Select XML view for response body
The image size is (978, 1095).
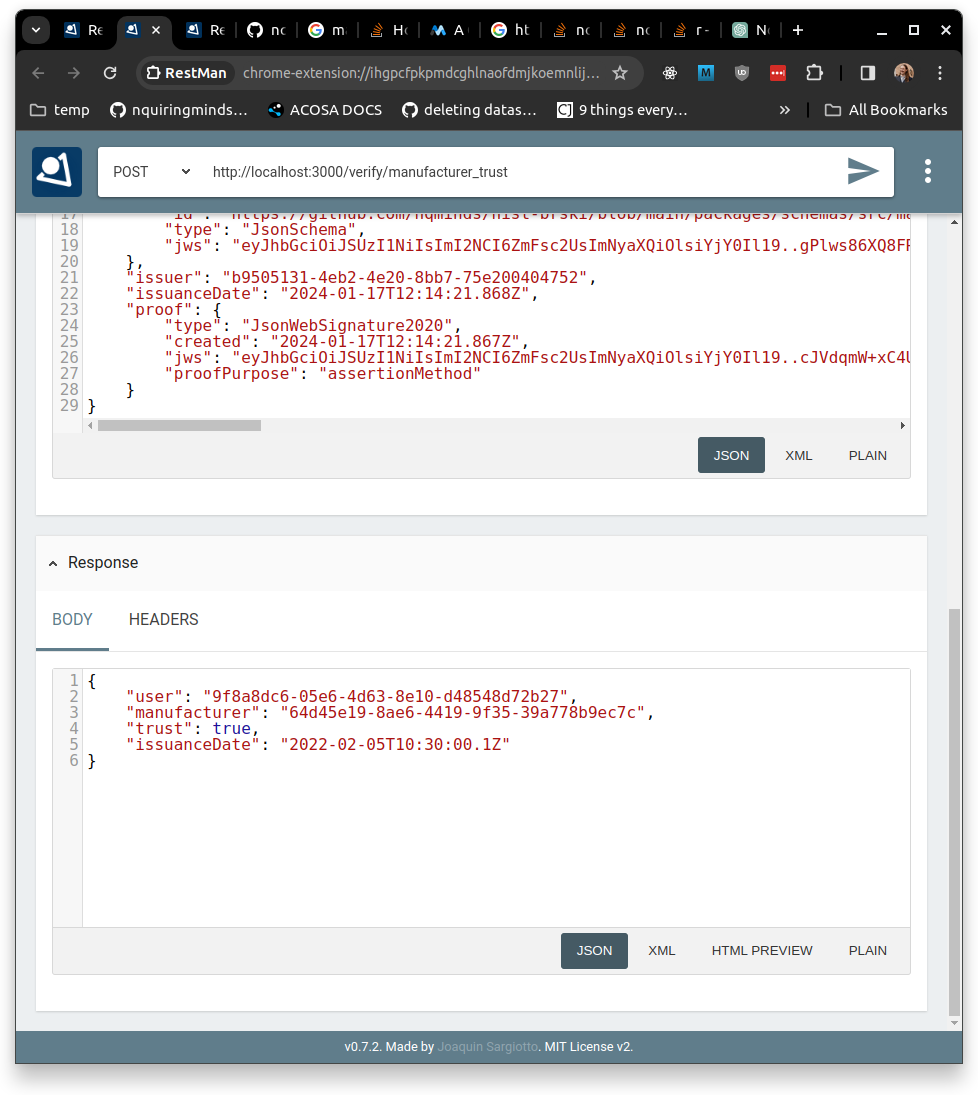point(661,950)
